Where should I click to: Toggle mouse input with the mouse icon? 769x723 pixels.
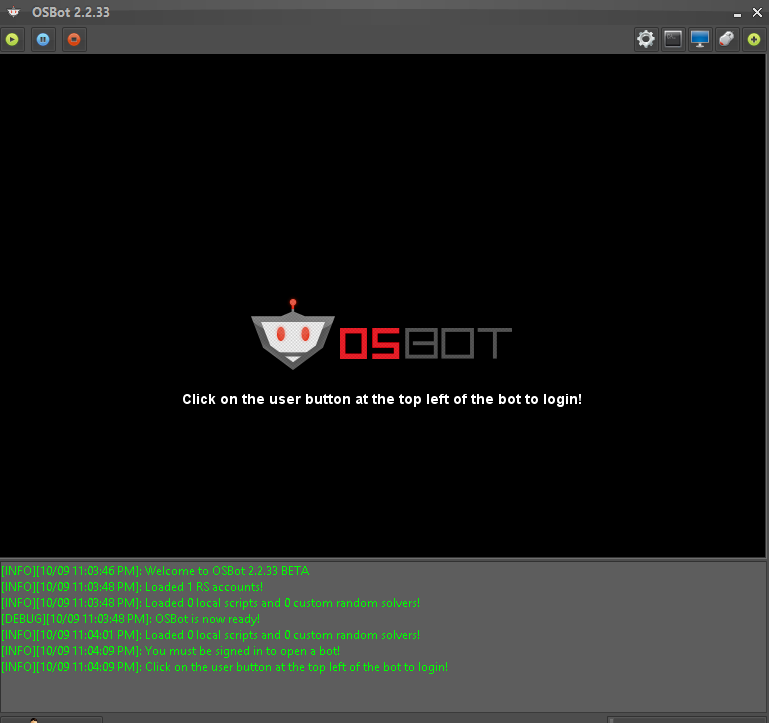(726, 39)
